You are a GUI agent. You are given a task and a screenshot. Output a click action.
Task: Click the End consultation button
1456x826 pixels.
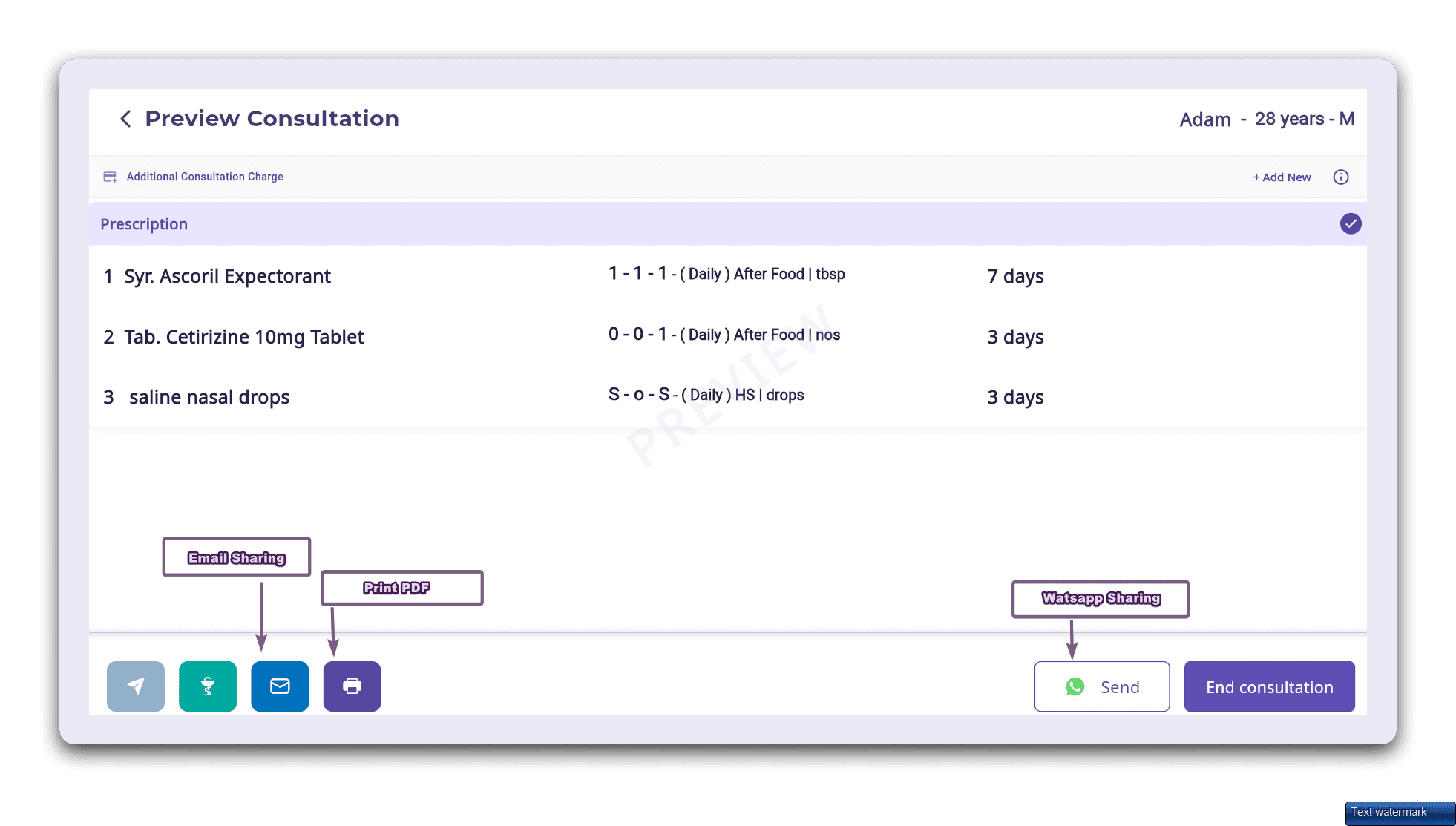click(1269, 686)
